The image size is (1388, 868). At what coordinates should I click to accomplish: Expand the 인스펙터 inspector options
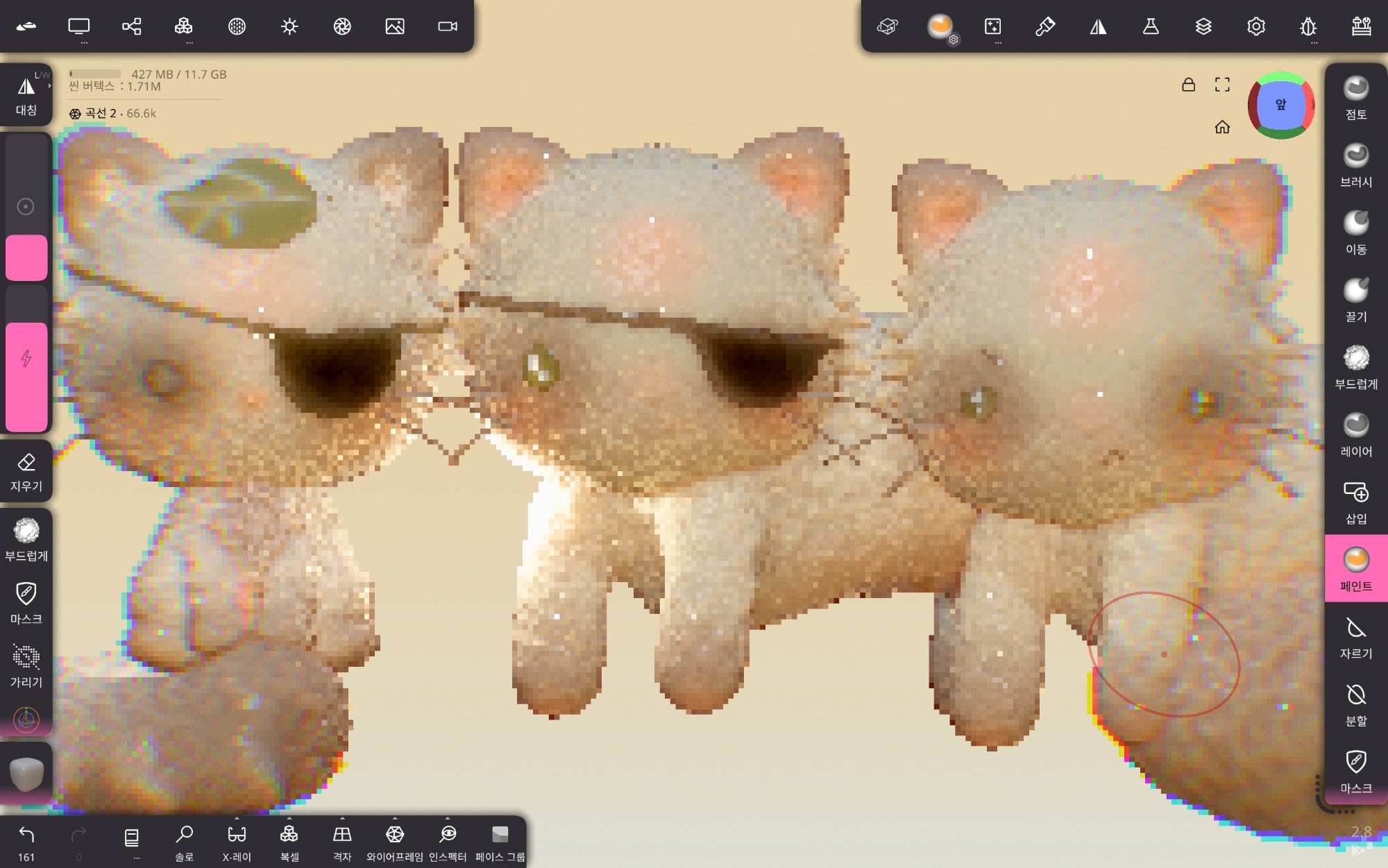tap(448, 819)
